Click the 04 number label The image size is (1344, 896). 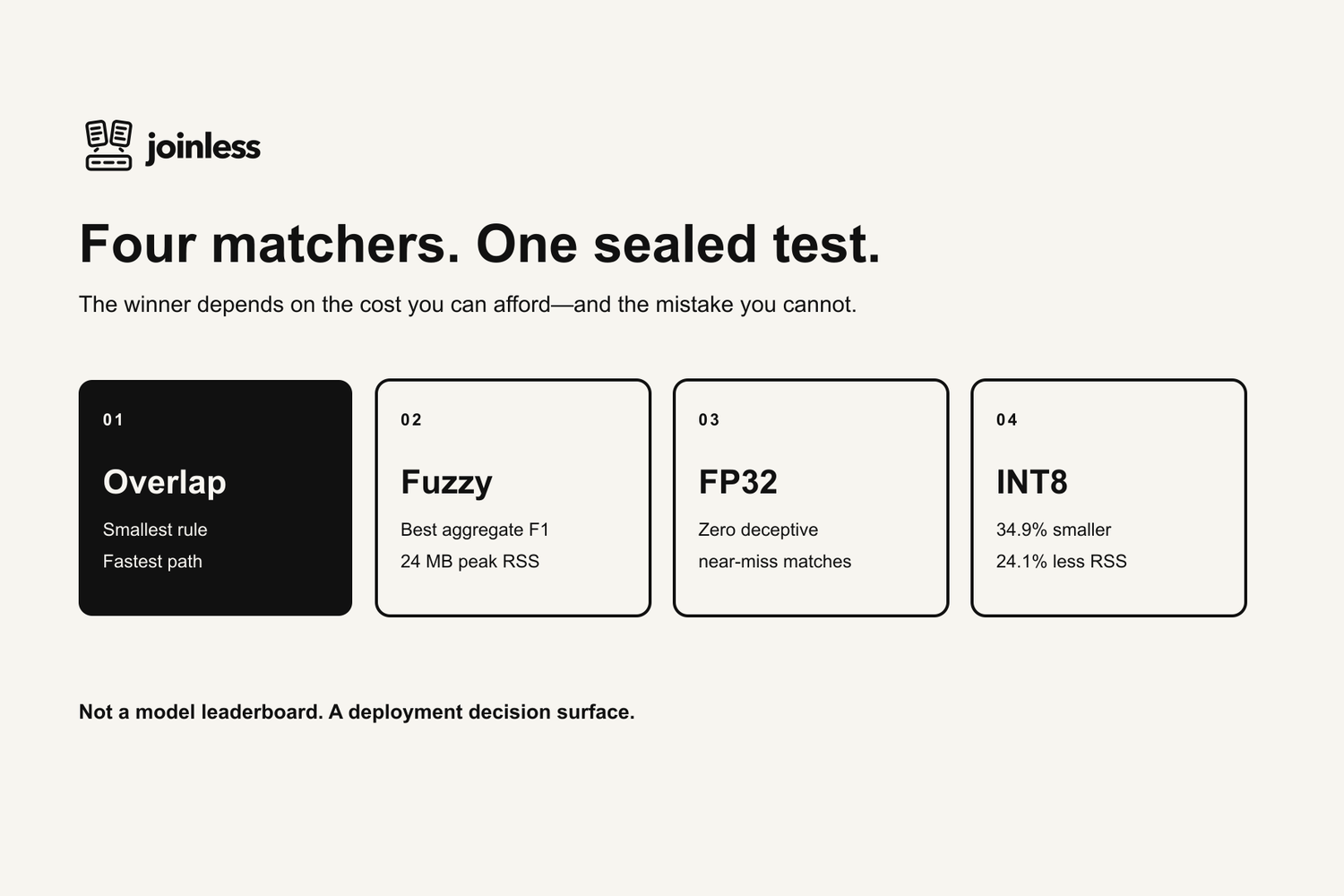pos(1007,419)
